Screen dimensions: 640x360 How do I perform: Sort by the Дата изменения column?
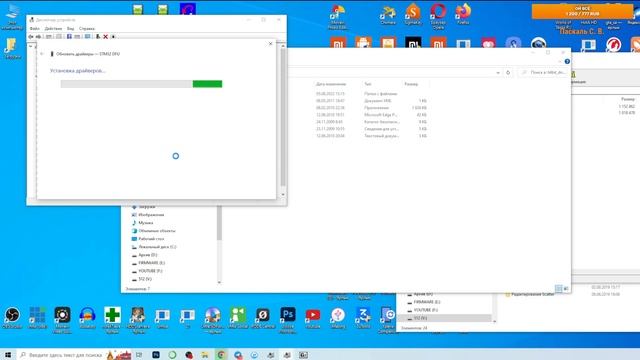(x=331, y=84)
